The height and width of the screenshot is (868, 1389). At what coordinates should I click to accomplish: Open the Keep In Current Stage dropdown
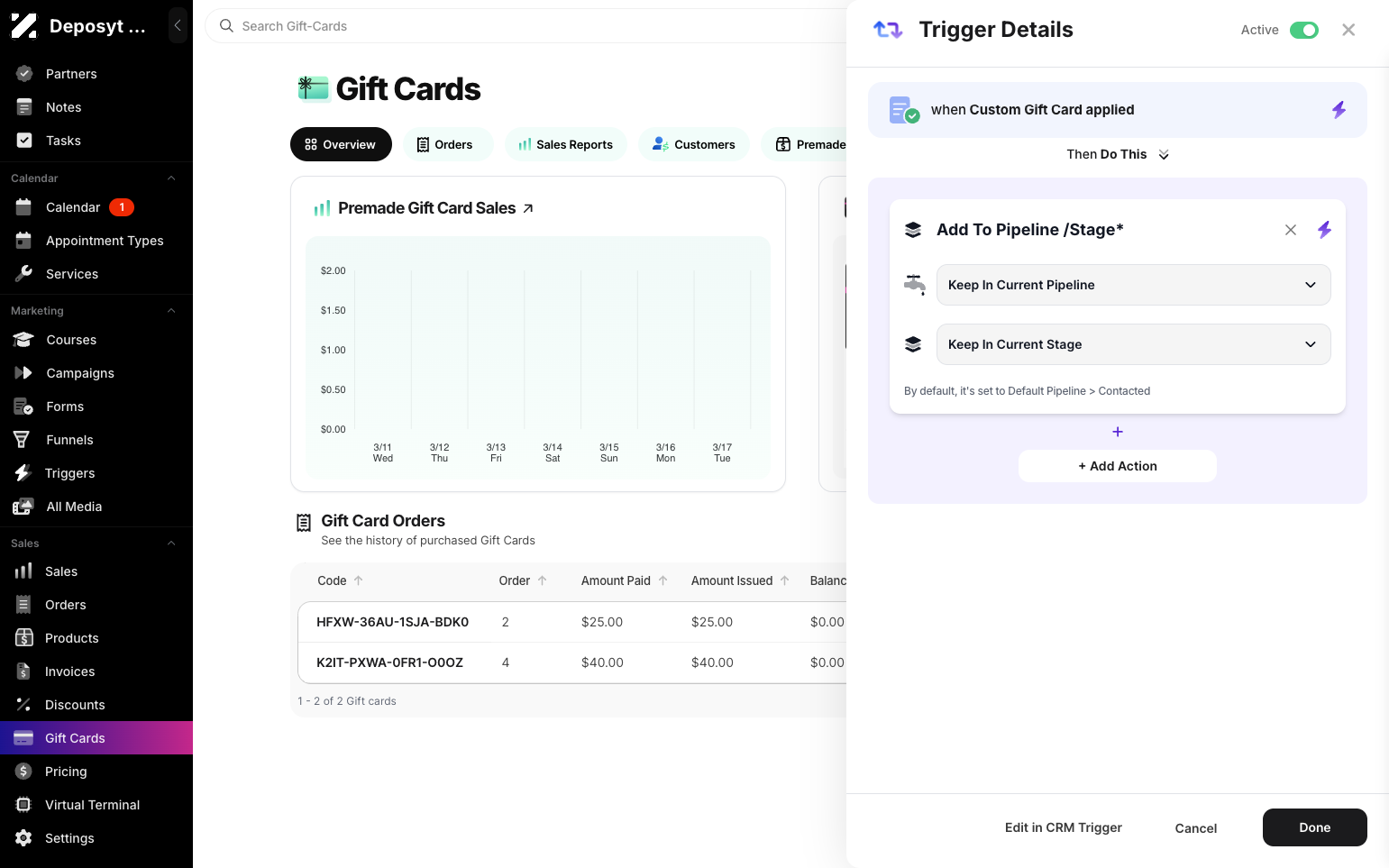[1134, 344]
